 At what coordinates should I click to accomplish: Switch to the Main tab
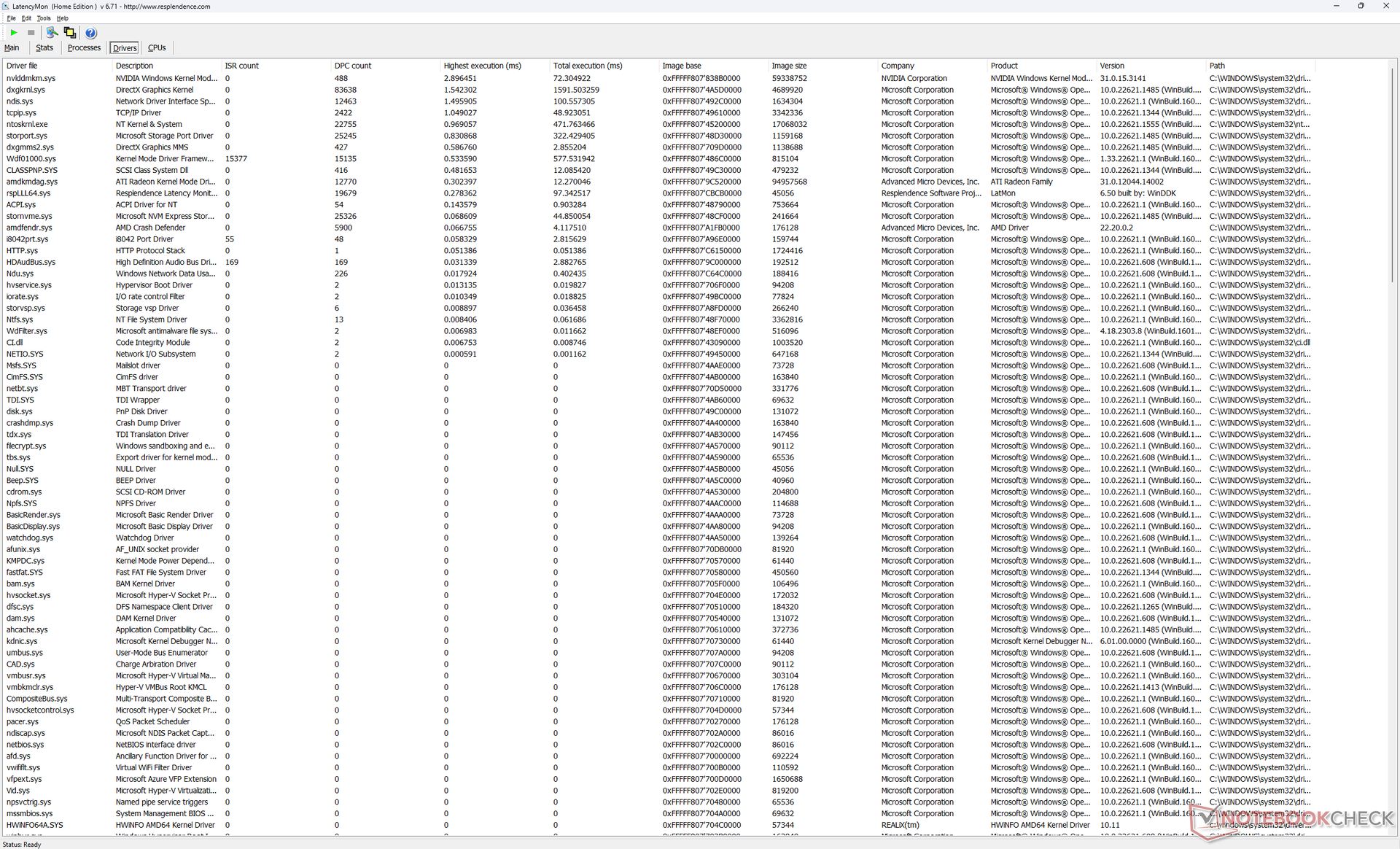coord(12,48)
